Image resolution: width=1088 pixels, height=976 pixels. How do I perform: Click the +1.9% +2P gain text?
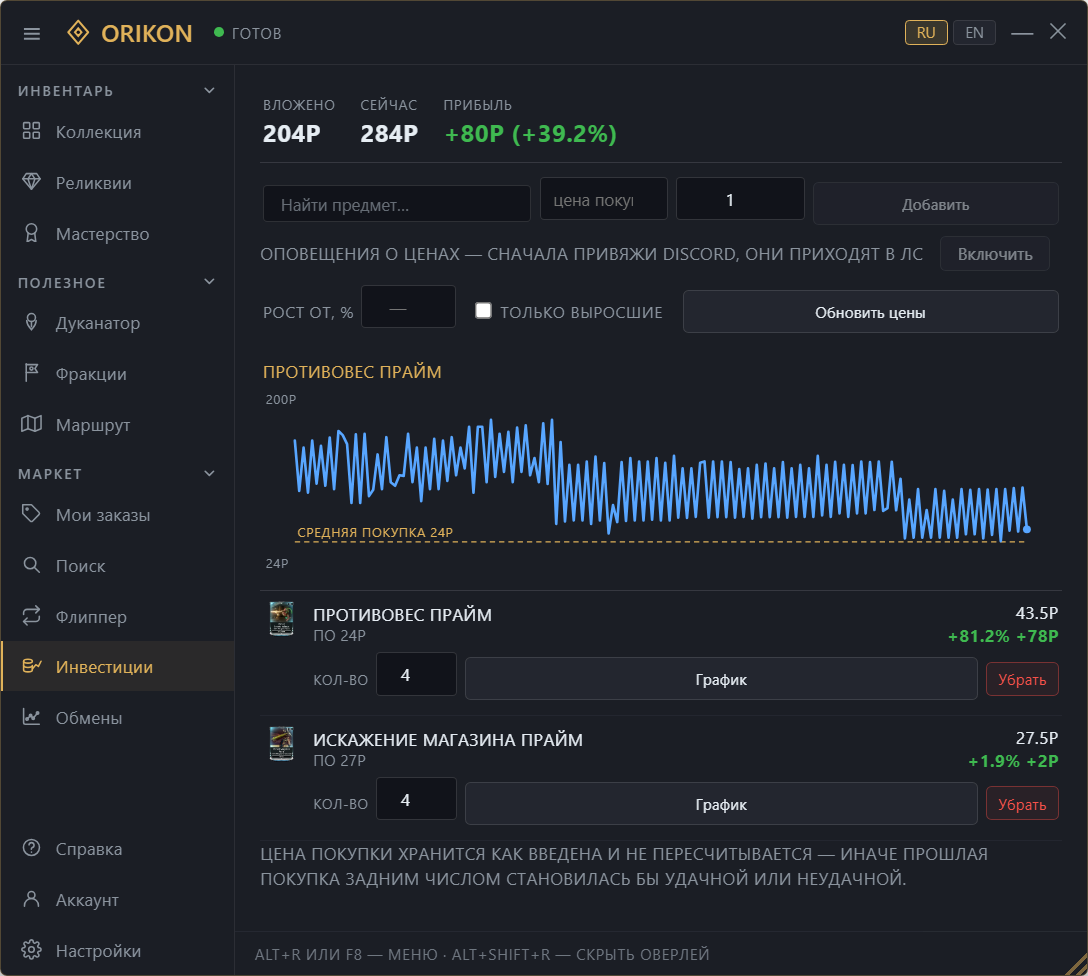click(1013, 761)
